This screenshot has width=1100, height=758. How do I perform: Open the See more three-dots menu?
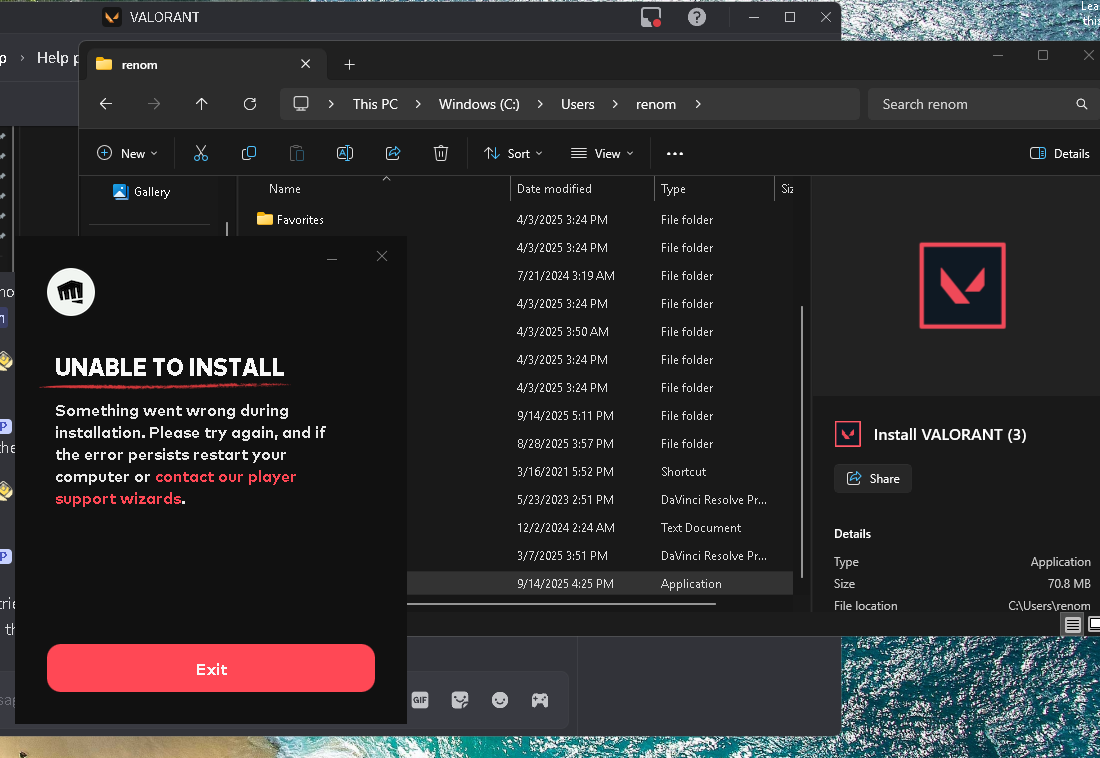(675, 154)
